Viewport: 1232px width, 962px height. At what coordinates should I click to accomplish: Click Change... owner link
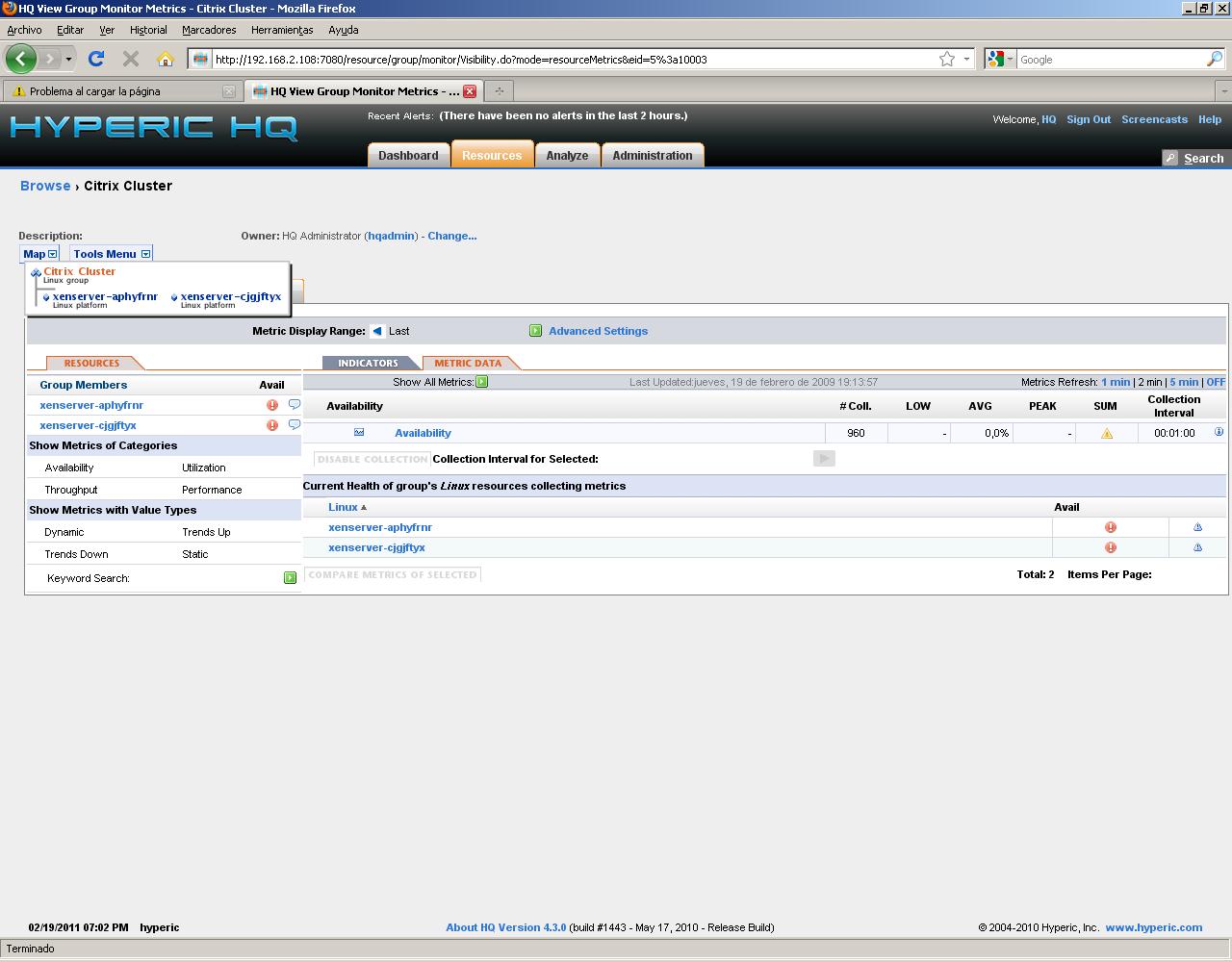[x=452, y=236]
